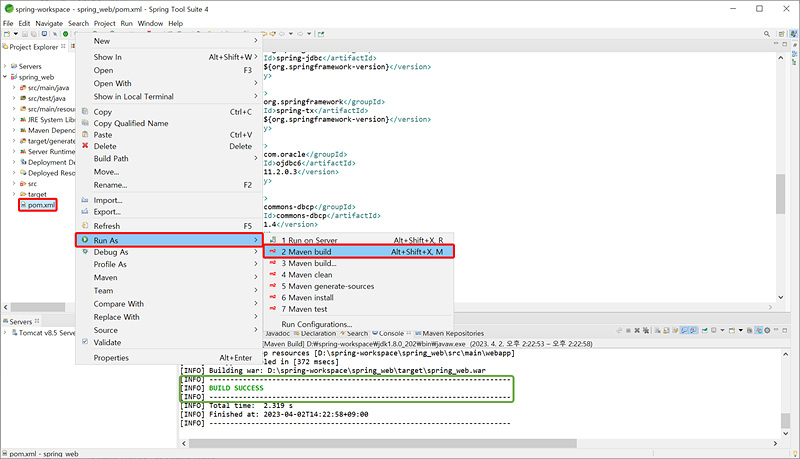This screenshot has width=800, height=459.
Task: Click Project Explorer horizontal scrollbar thumb
Action: coord(38,307)
